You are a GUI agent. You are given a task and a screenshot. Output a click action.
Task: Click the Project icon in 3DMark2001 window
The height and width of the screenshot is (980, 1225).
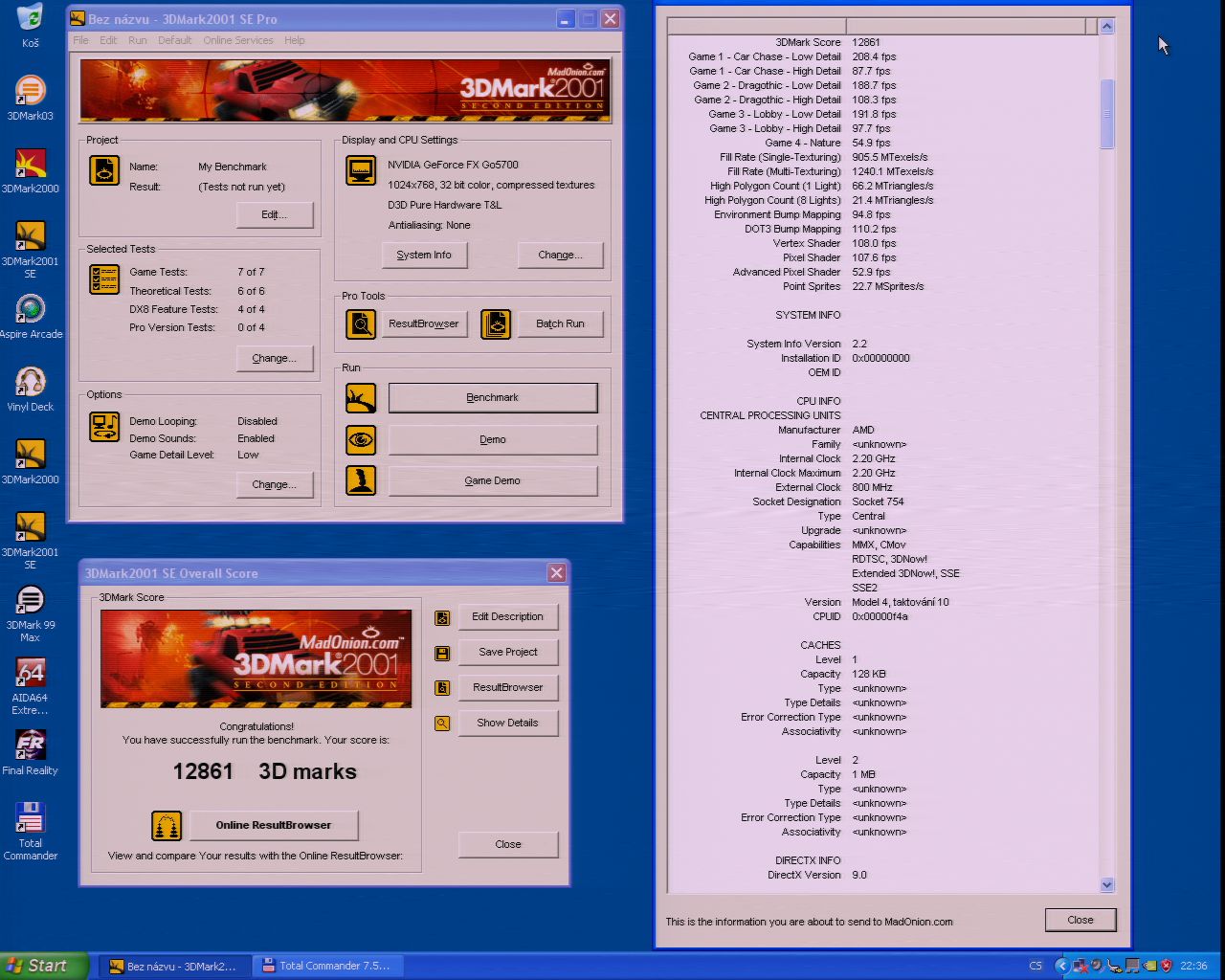pyautogui.click(x=104, y=170)
